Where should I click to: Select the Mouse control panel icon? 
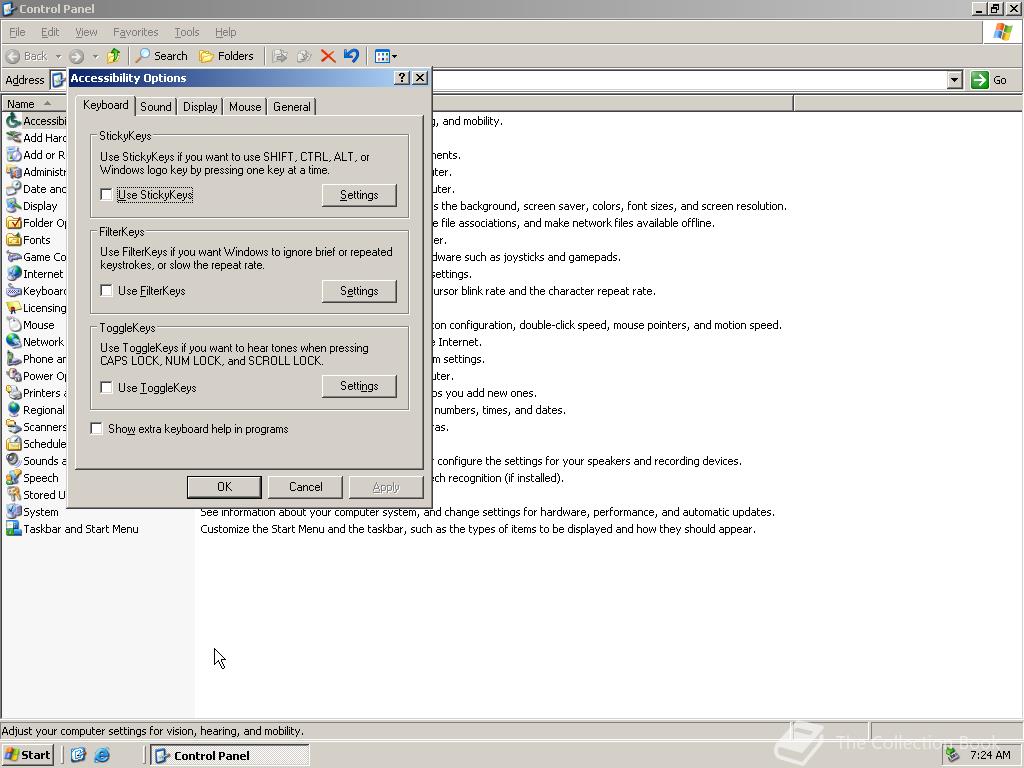click(13, 325)
